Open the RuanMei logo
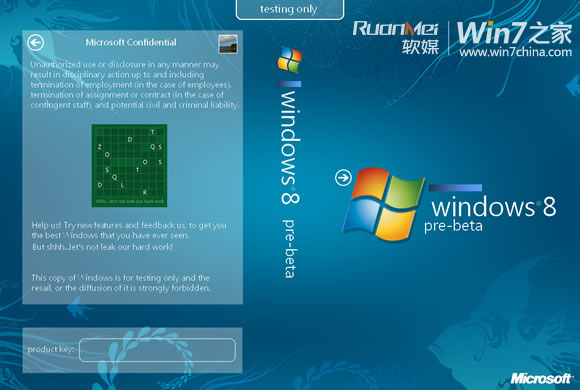This screenshot has width=580, height=390. pyautogui.click(x=395, y=37)
